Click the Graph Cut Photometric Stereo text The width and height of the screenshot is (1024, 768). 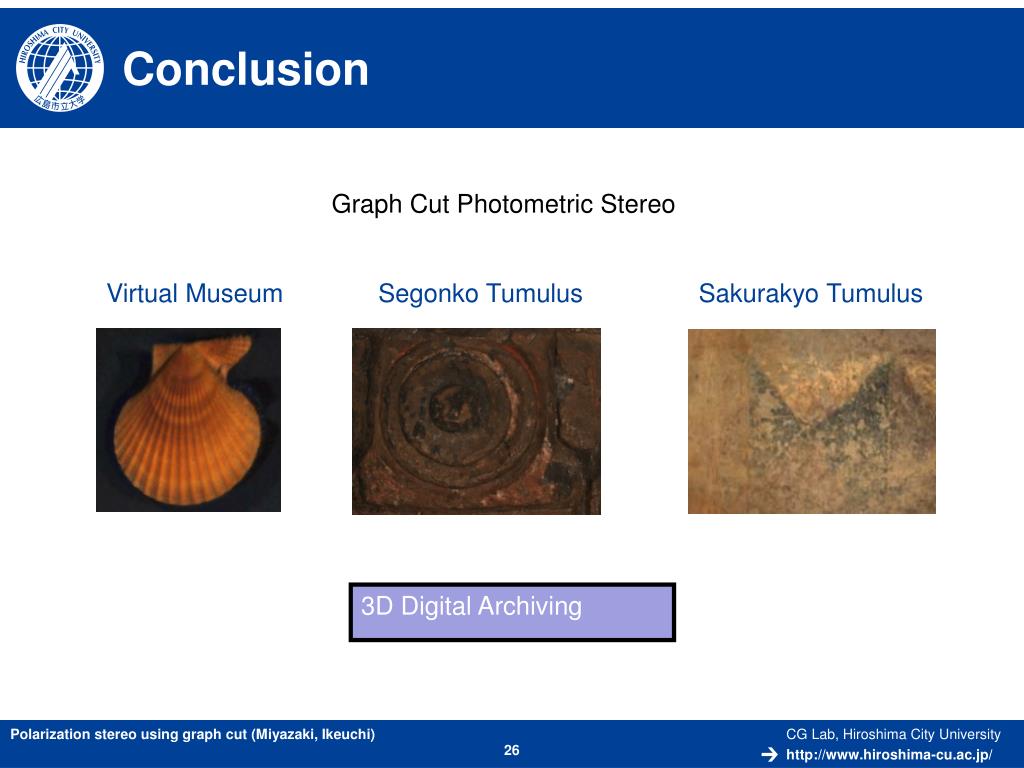(503, 204)
